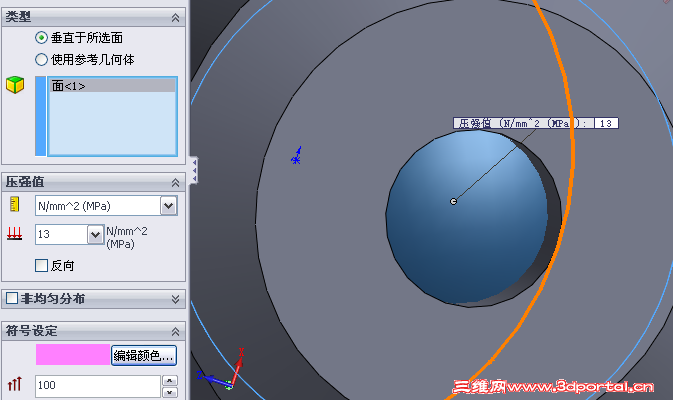This screenshot has height=400, width=673.
Task: Select the 垂直于所选面 radio button
Action: click(x=41, y=38)
